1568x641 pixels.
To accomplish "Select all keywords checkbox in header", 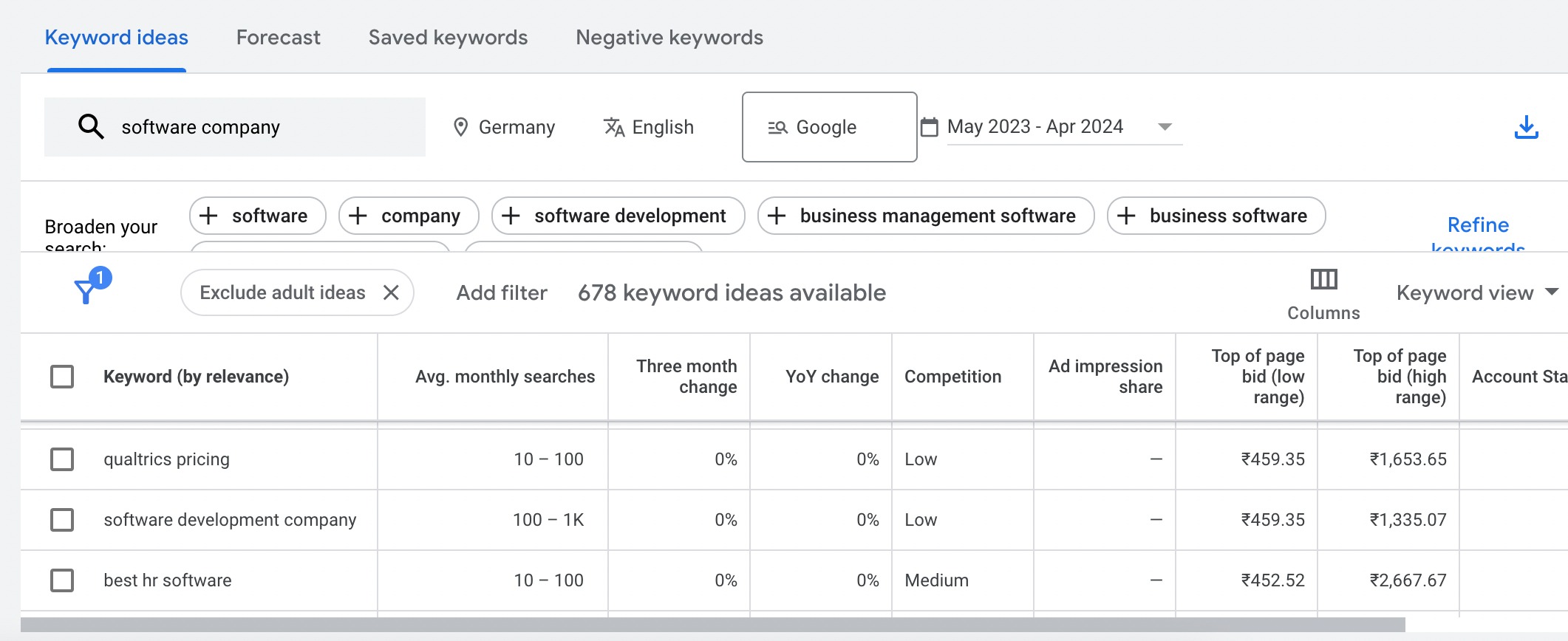I will 62,377.
